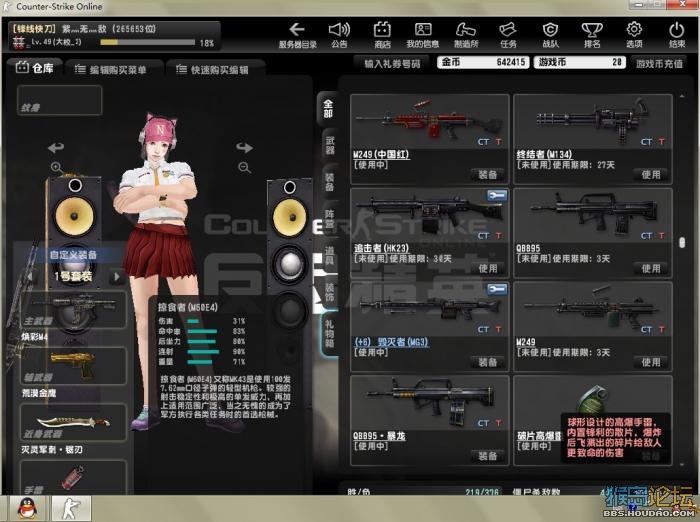Image resolution: width=700 pixels, height=522 pixels.
Task: Click the wrench icon on 追击者(HK23) card
Action: pyautogui.click(x=497, y=196)
